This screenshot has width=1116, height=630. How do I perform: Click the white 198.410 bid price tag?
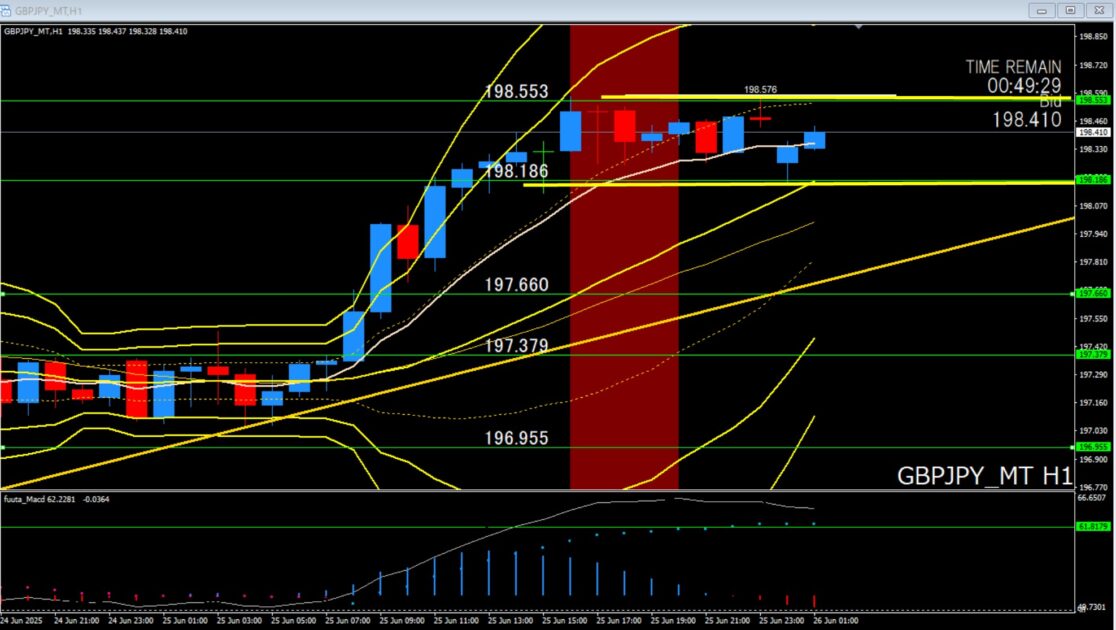point(1090,132)
